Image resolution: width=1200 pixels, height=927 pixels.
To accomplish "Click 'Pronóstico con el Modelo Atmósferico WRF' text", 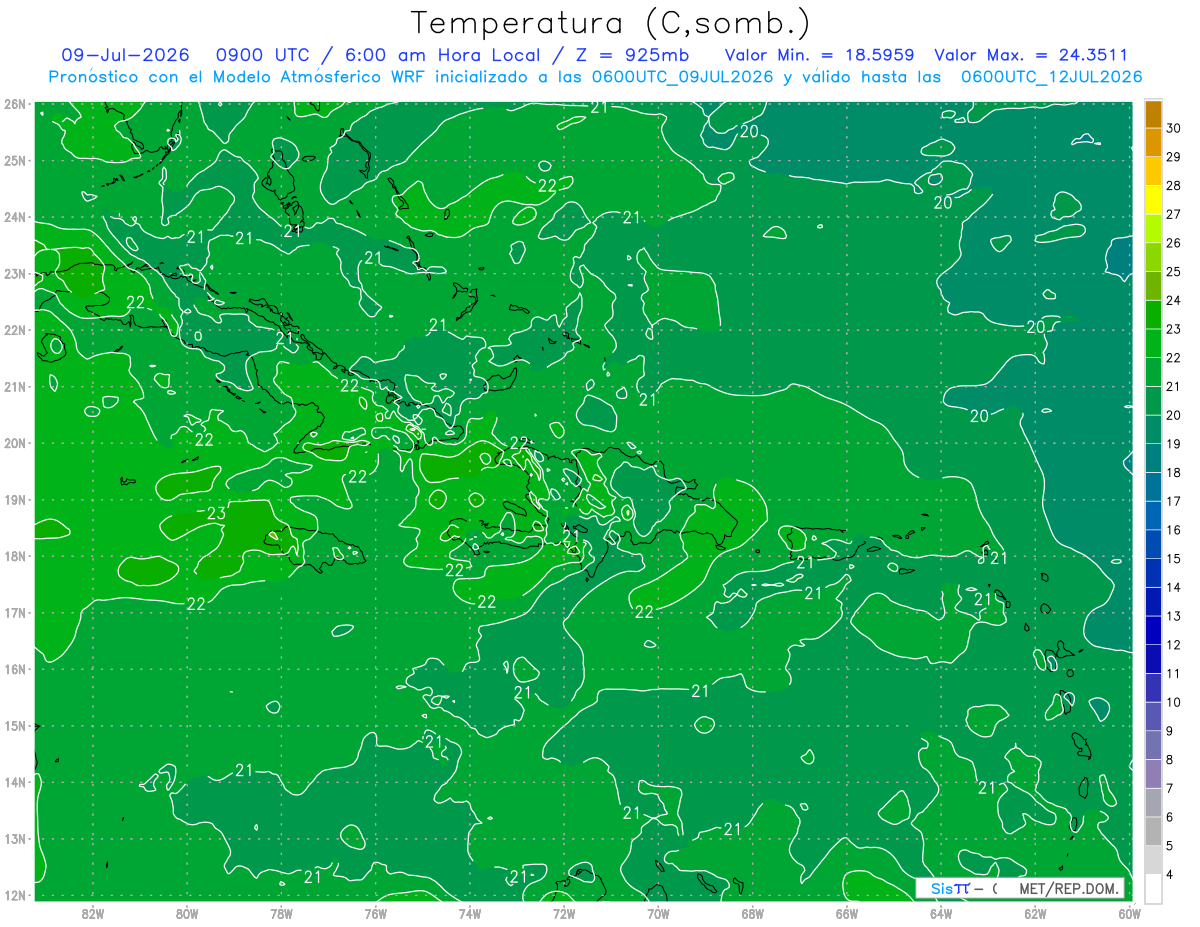I will (x=239, y=77).
